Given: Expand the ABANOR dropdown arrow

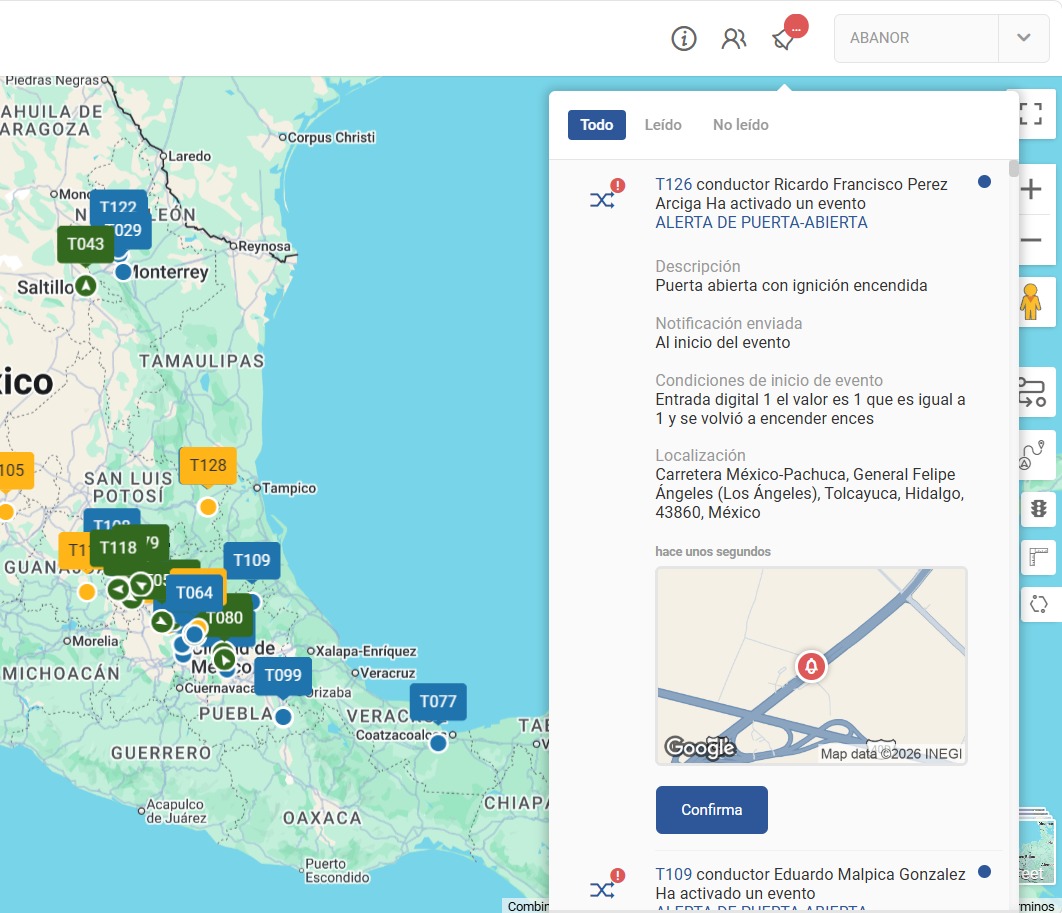Looking at the screenshot, I should tap(1023, 38).
